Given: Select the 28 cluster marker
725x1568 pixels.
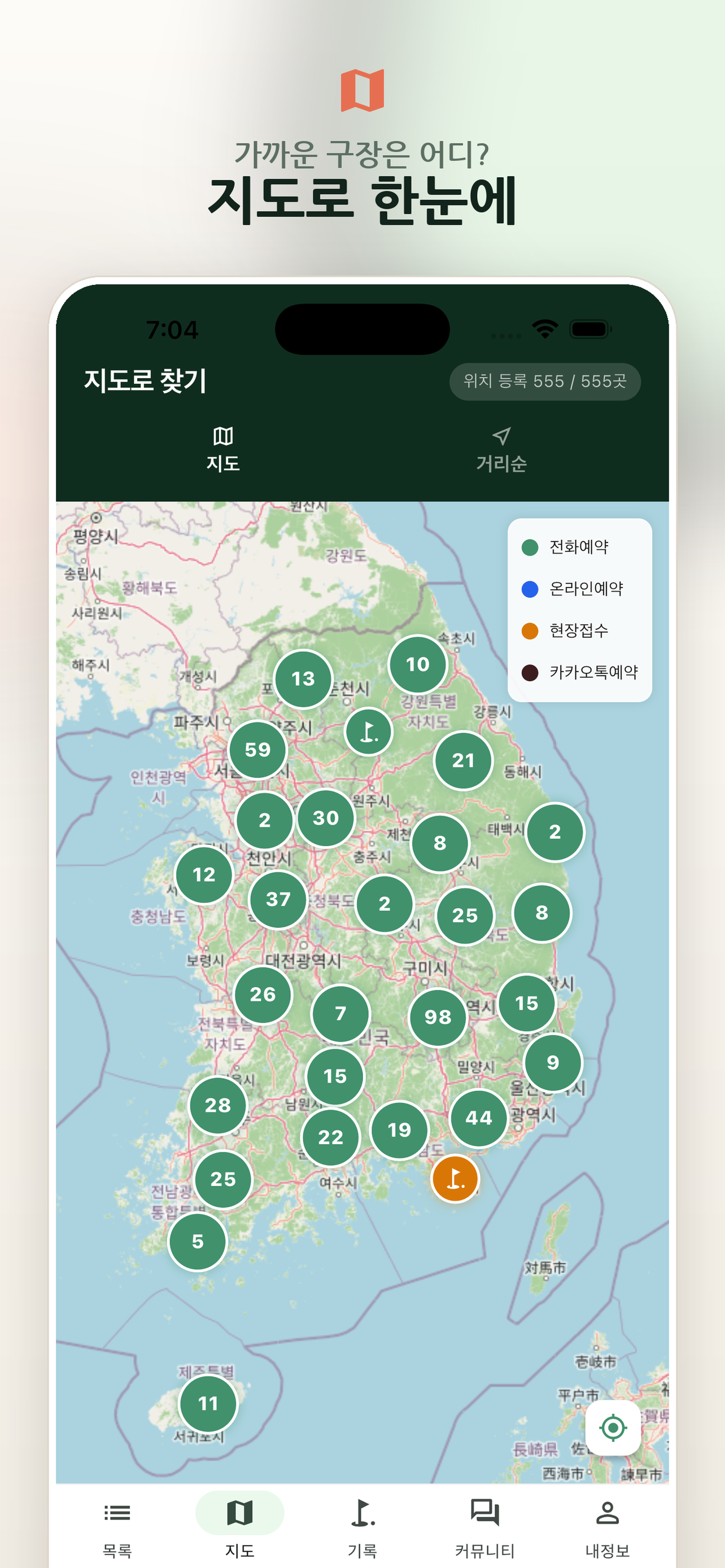Looking at the screenshot, I should click(x=218, y=1105).
